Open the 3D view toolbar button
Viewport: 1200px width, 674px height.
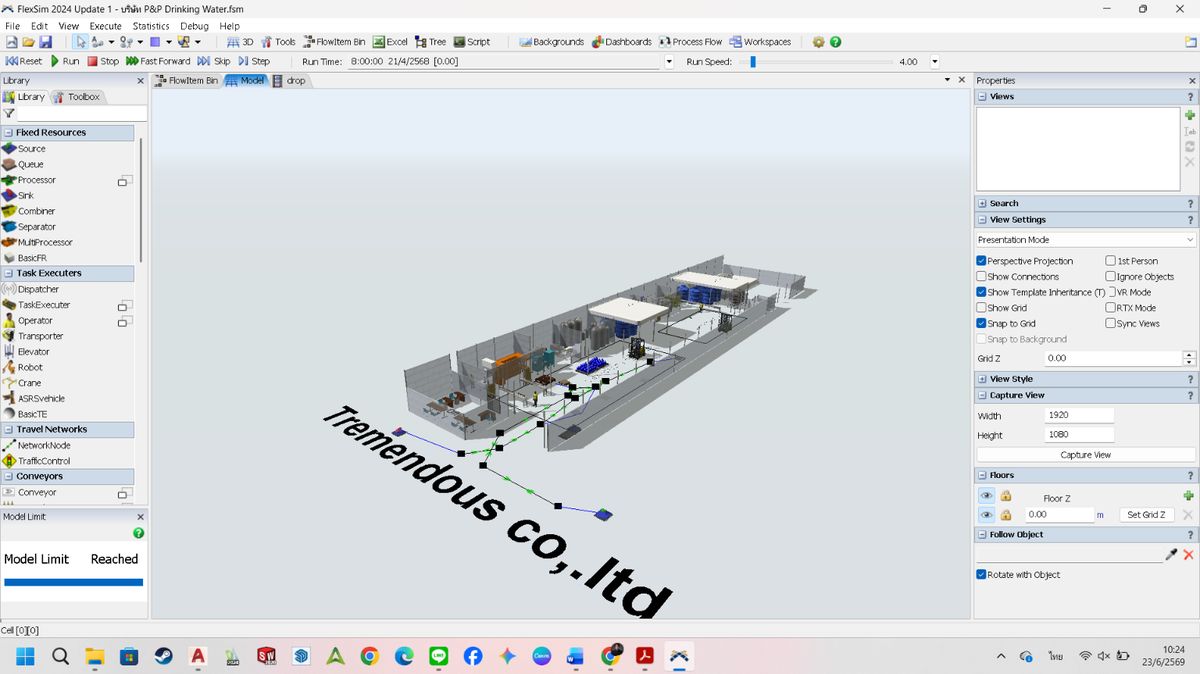(x=240, y=42)
